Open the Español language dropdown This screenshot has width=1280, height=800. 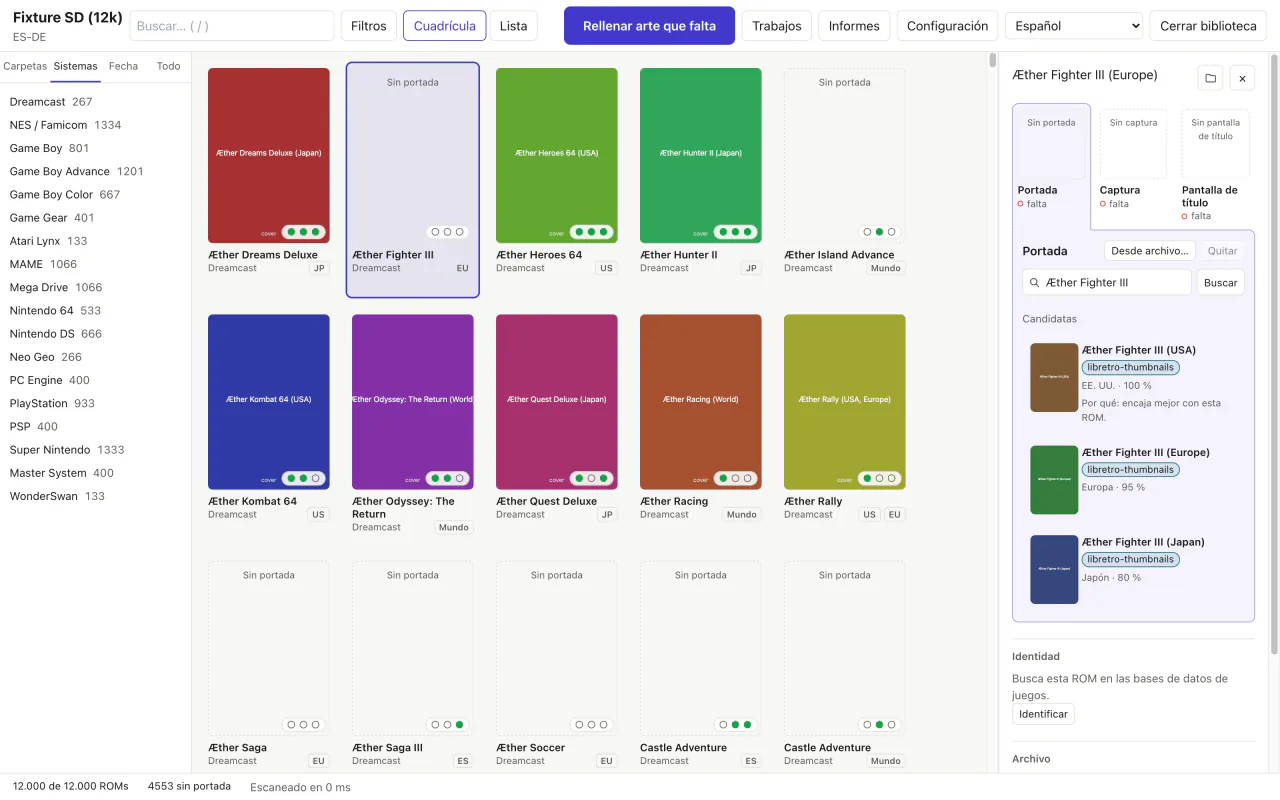point(1074,26)
